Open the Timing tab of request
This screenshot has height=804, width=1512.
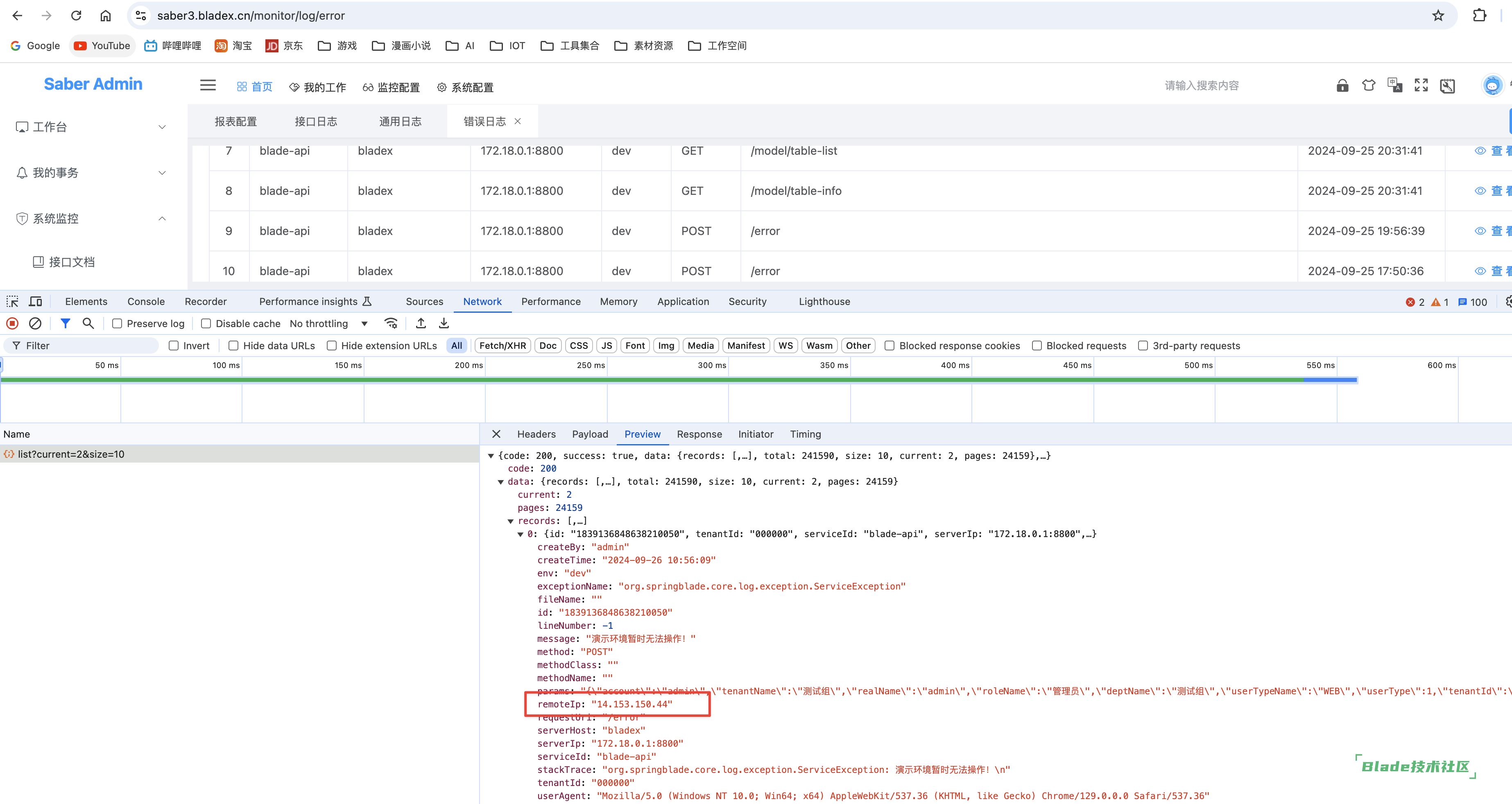tap(805, 434)
